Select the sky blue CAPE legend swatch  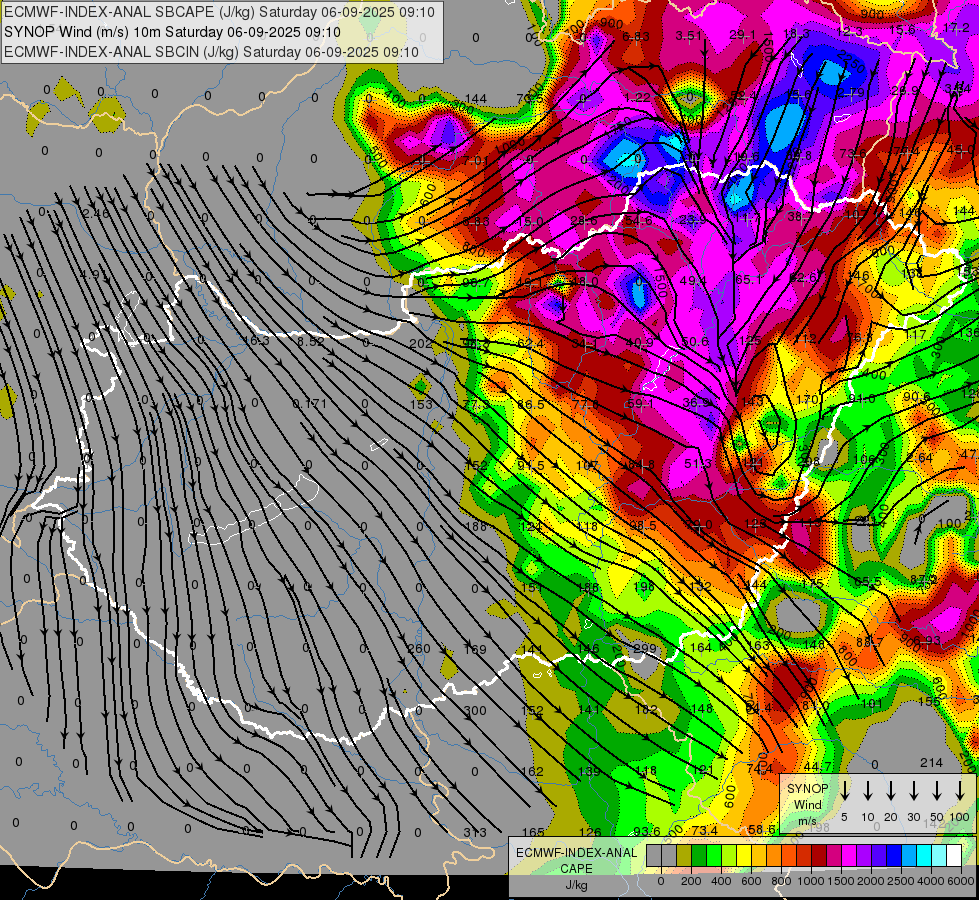click(910, 855)
